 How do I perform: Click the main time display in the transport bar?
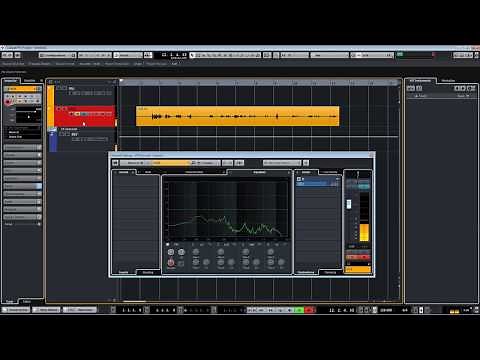point(342,310)
